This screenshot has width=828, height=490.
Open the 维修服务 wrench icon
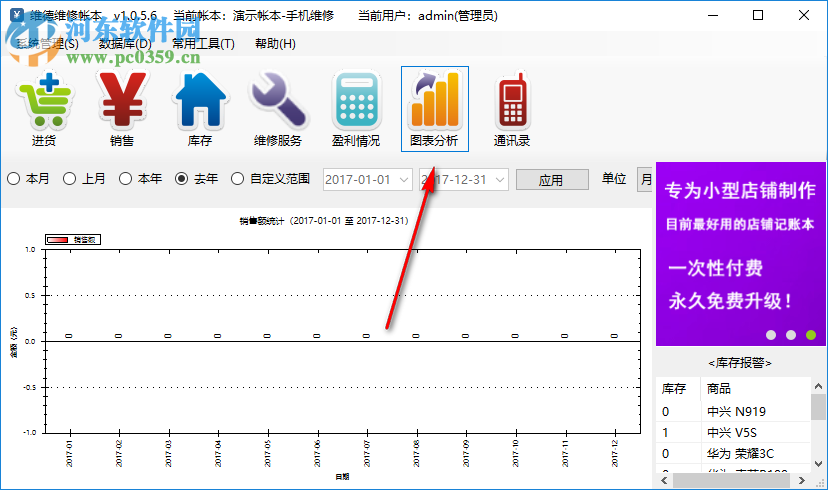[278, 109]
